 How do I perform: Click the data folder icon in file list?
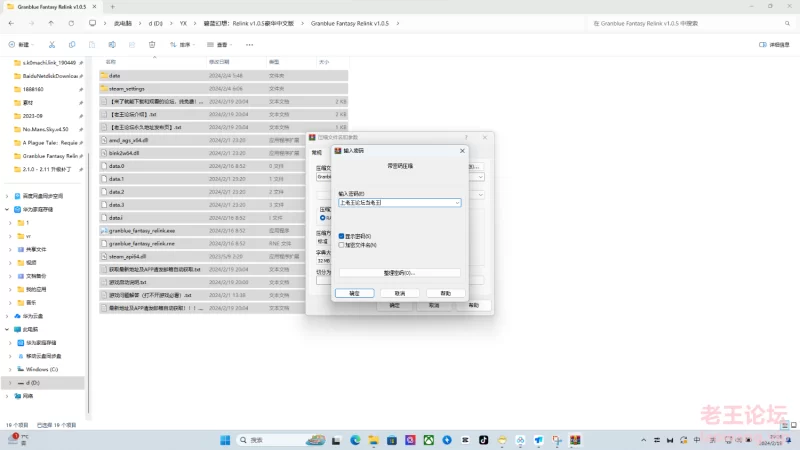coord(104,76)
